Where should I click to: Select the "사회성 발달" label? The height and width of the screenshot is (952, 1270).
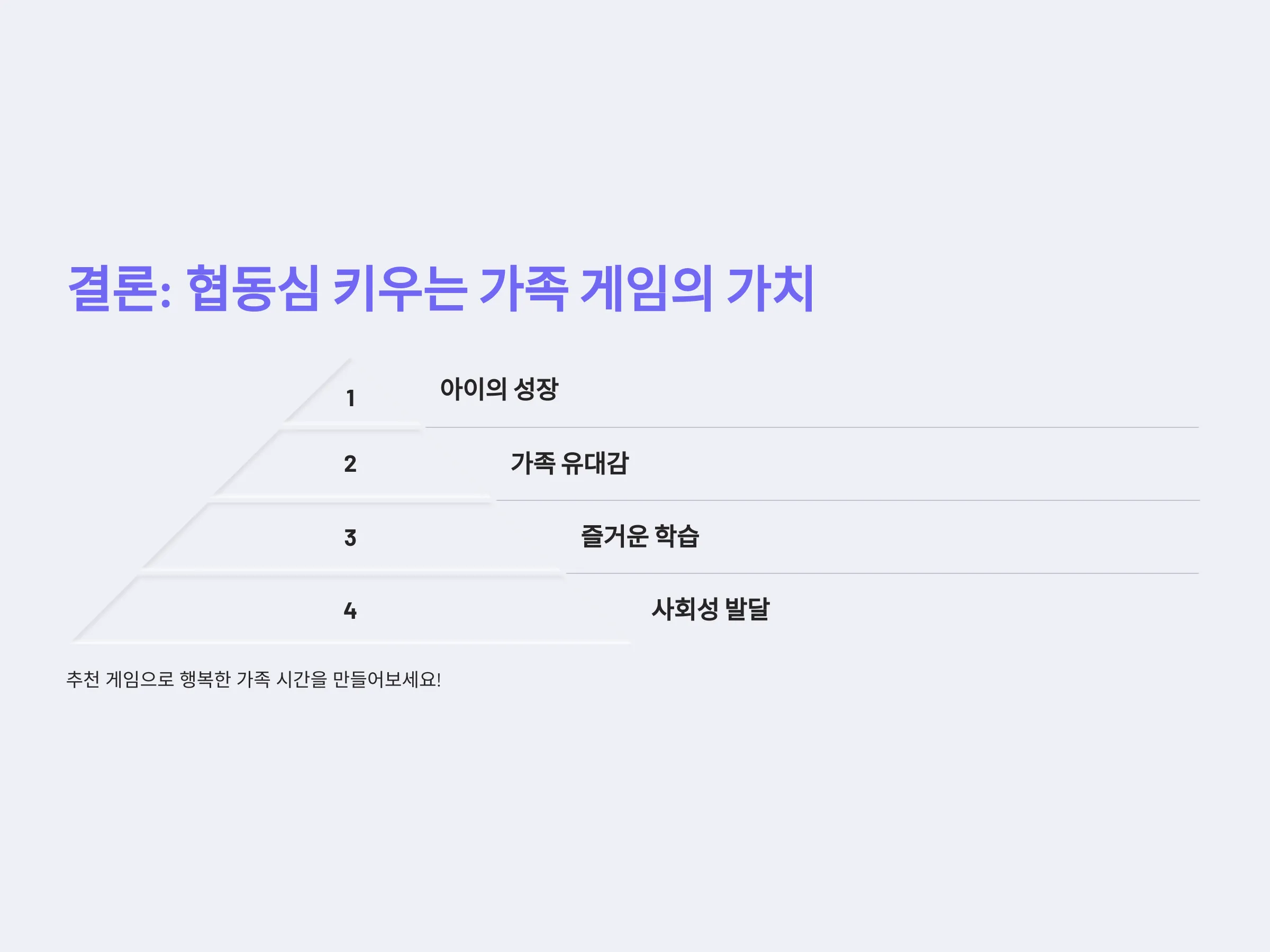710,609
